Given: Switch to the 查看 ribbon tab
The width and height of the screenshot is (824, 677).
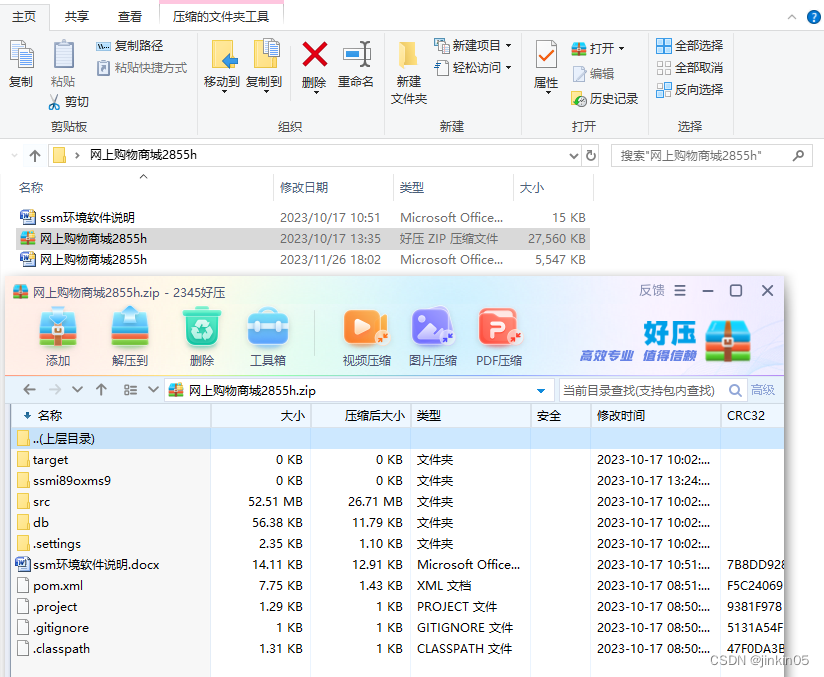Looking at the screenshot, I should pyautogui.click(x=130, y=16).
